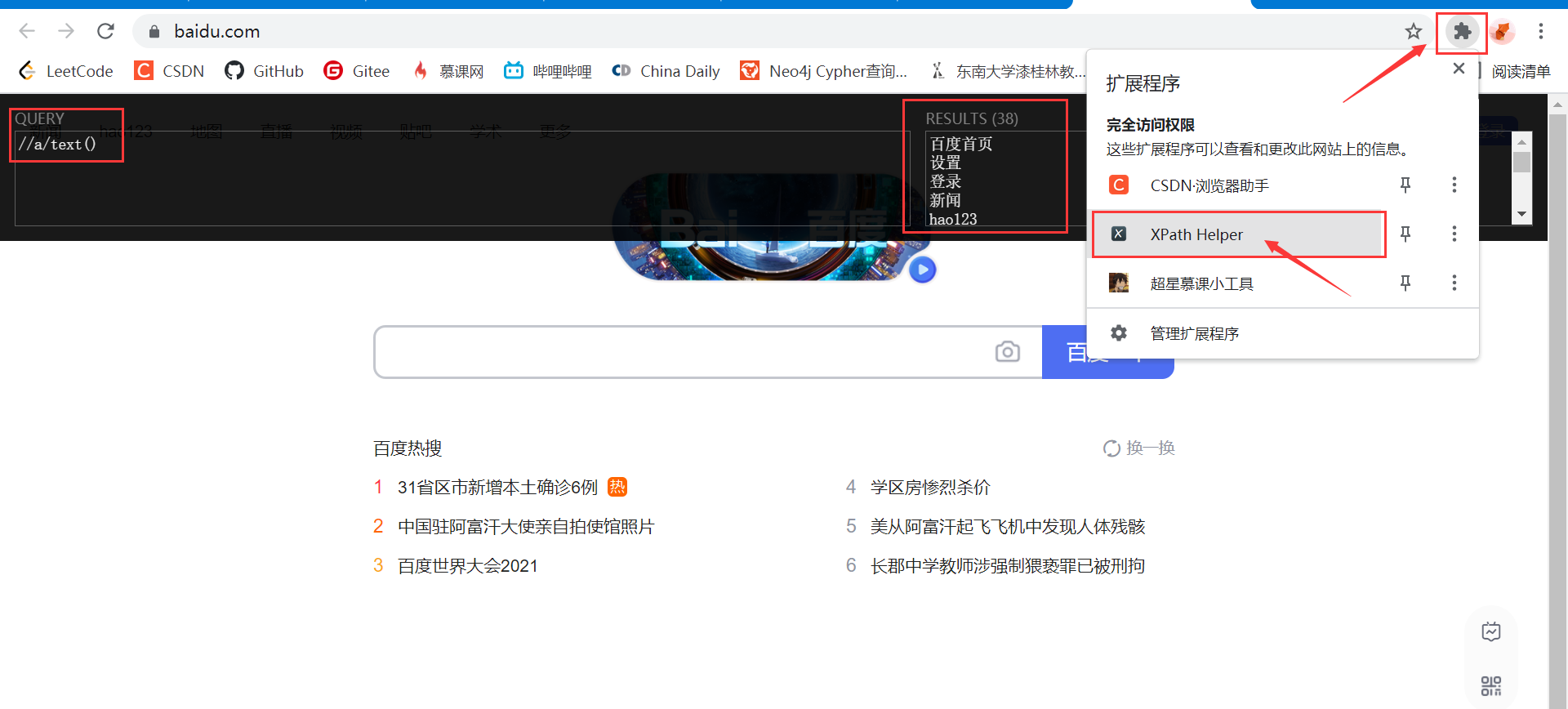Click the feedback icon at page side
Image resolution: width=1568 pixels, height=709 pixels.
tap(1491, 631)
